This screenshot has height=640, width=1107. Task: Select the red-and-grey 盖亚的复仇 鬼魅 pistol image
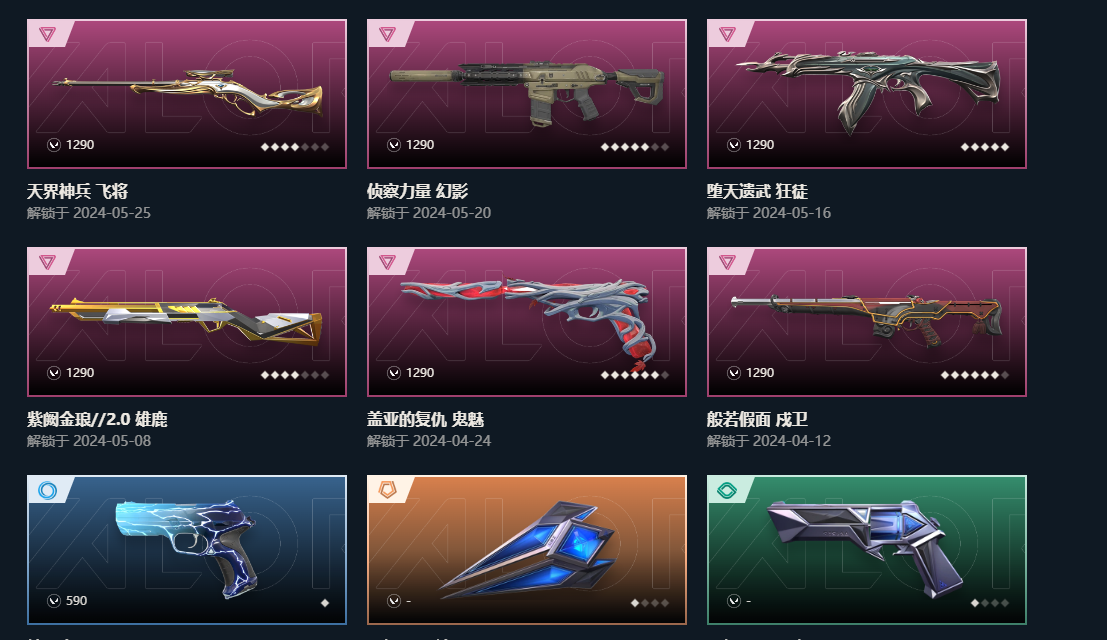point(527,322)
